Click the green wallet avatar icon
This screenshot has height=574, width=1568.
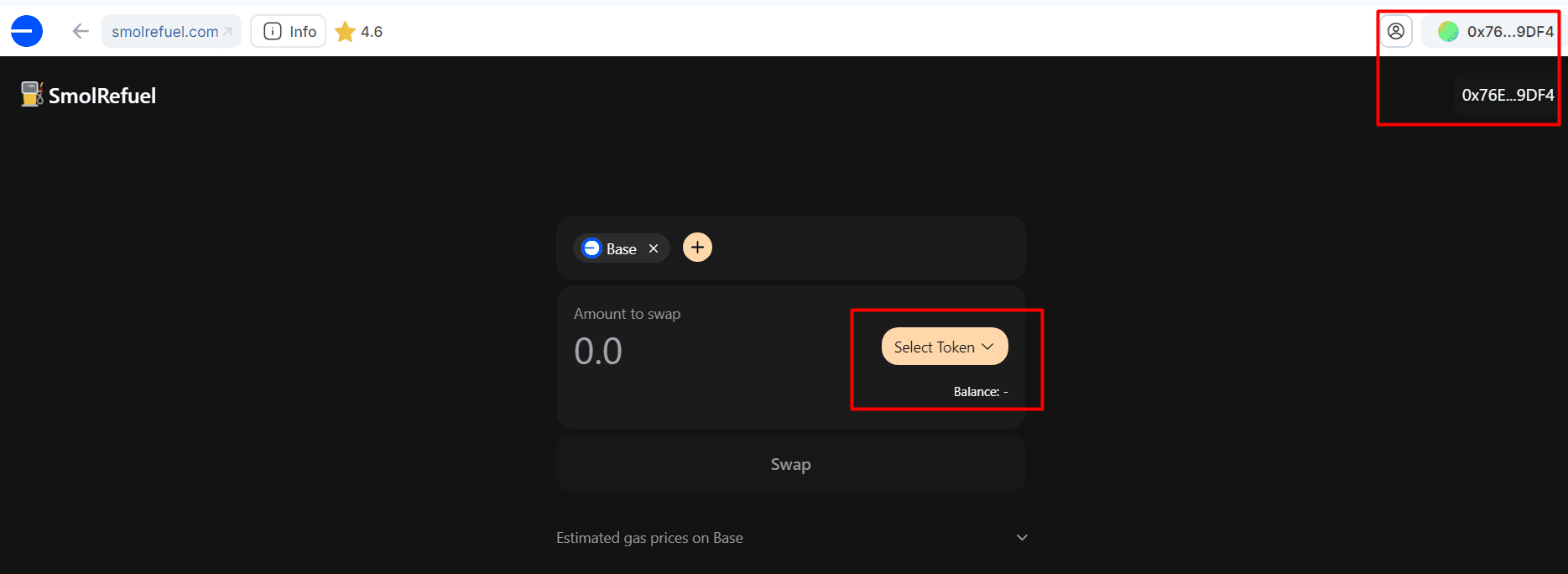pos(1448,32)
